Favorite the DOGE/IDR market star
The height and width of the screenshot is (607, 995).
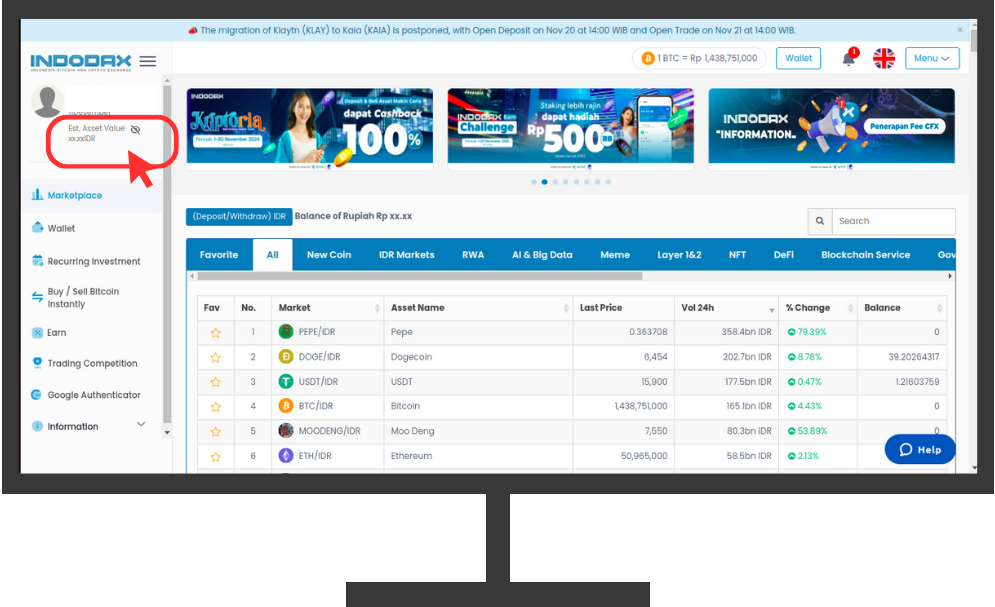coord(216,357)
